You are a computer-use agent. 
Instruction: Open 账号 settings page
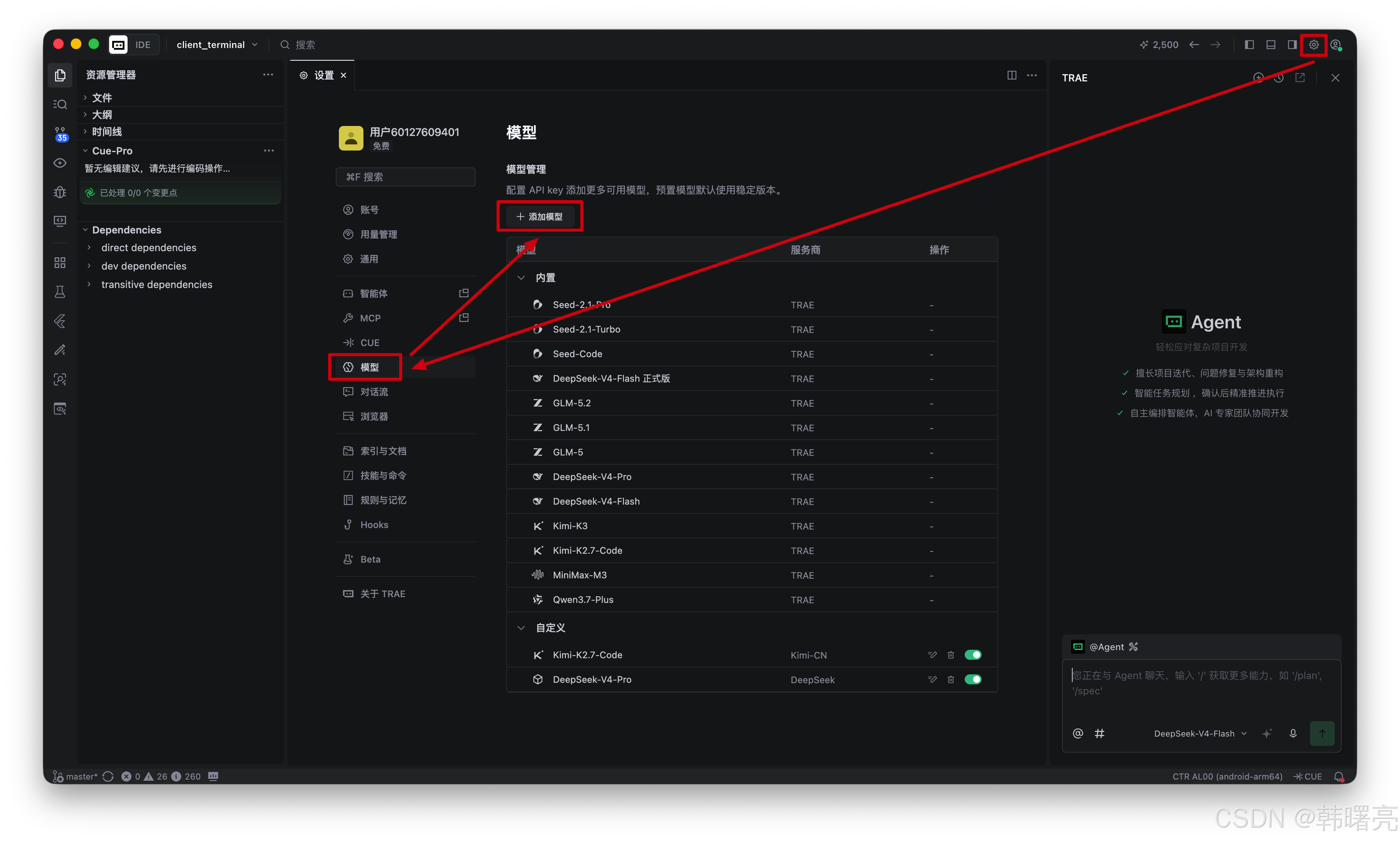coord(405,210)
